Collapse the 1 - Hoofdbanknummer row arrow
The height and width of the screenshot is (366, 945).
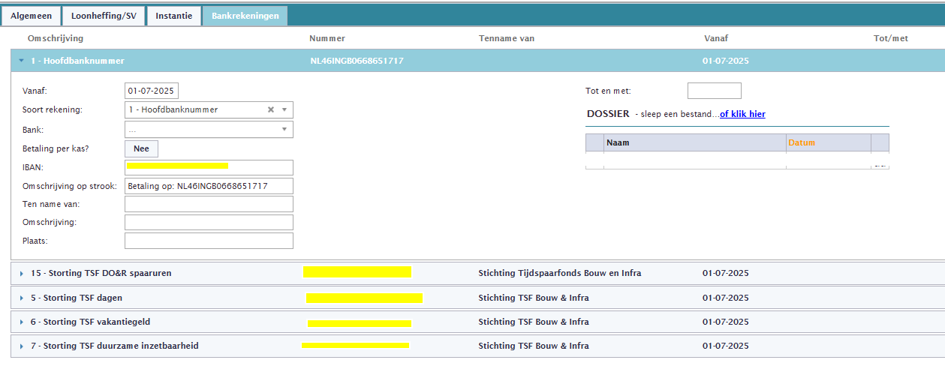[22, 61]
